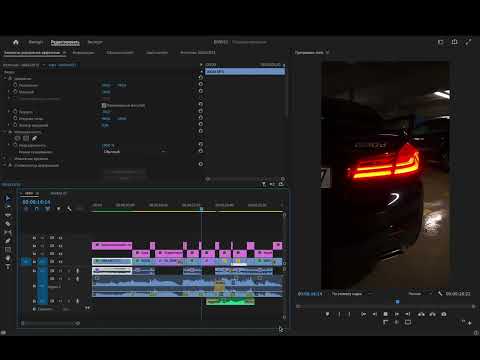Click the Program Monitor scrub bar playhead
This screenshot has height=360, width=480.
click(x=397, y=302)
